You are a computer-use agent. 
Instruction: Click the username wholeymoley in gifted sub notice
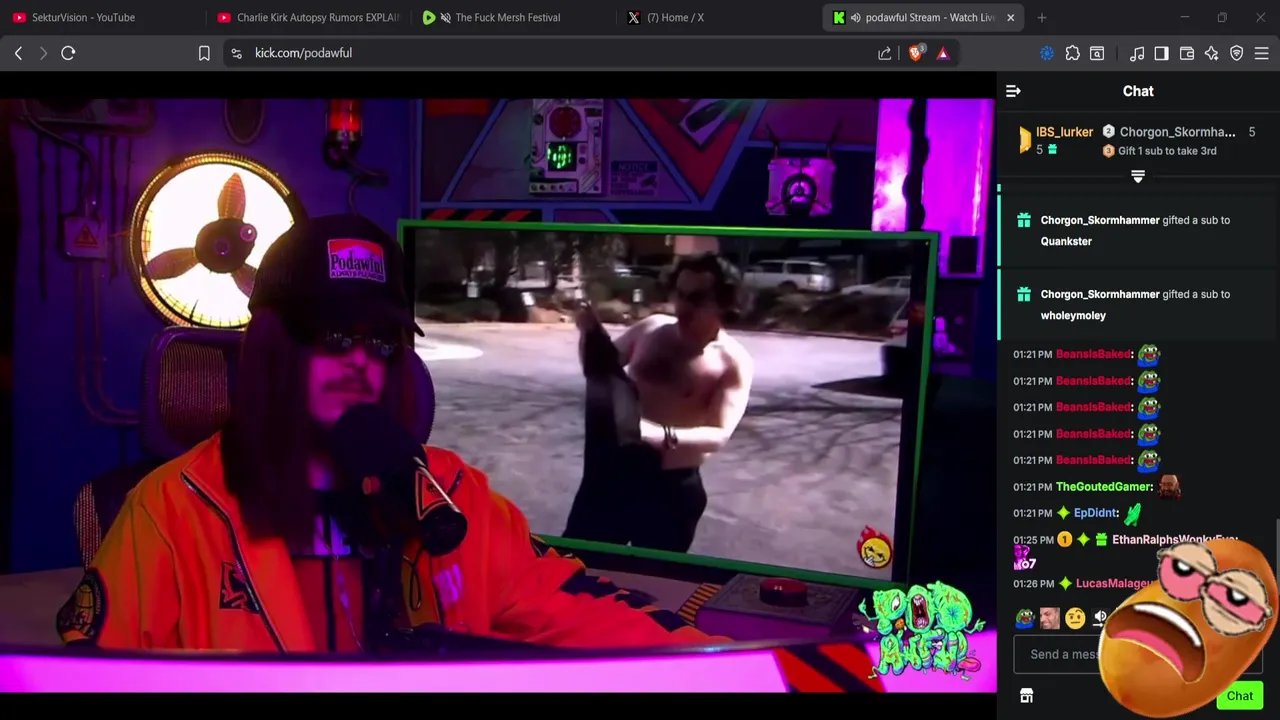(1073, 315)
